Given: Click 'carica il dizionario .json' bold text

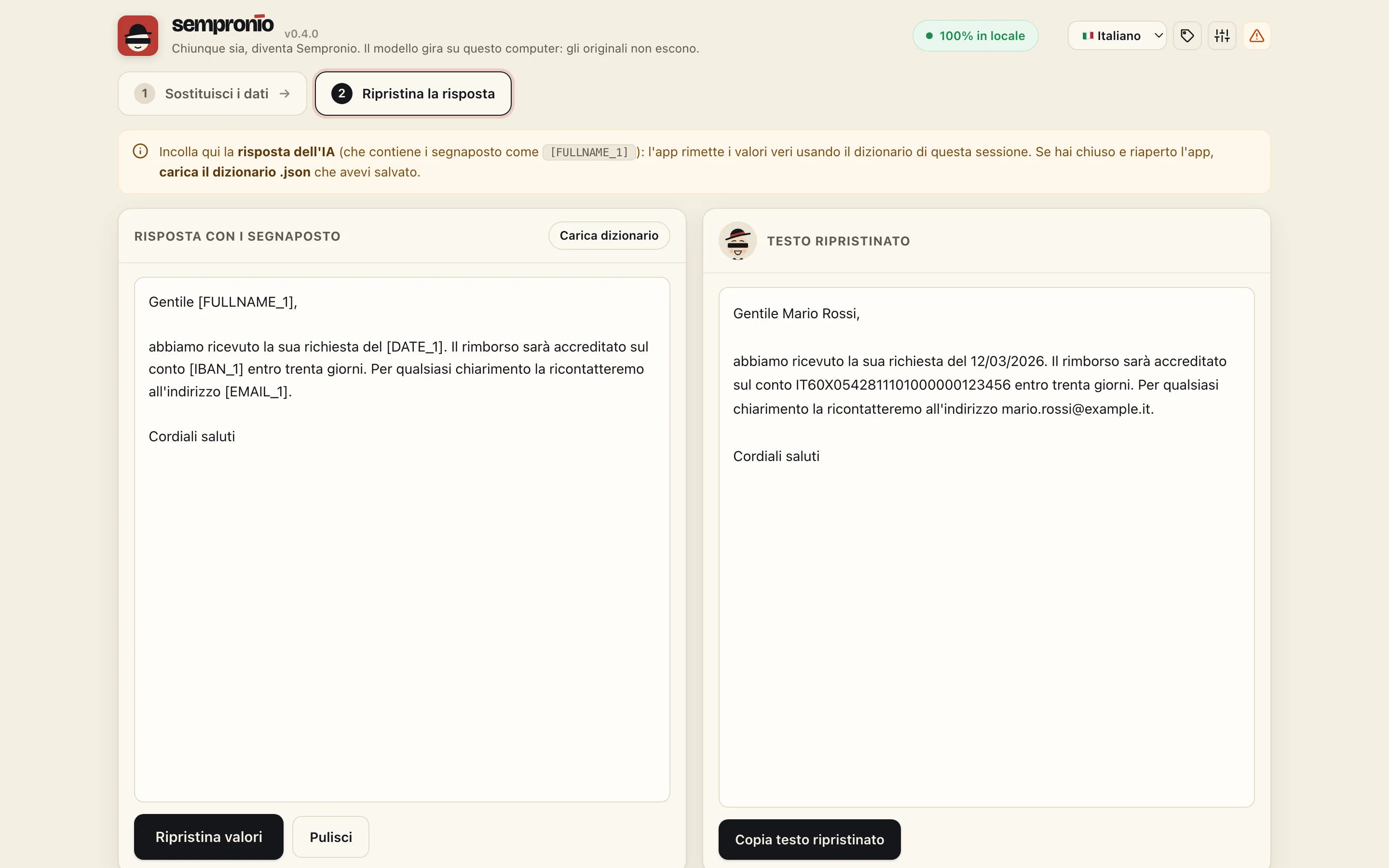Looking at the screenshot, I should point(235,172).
